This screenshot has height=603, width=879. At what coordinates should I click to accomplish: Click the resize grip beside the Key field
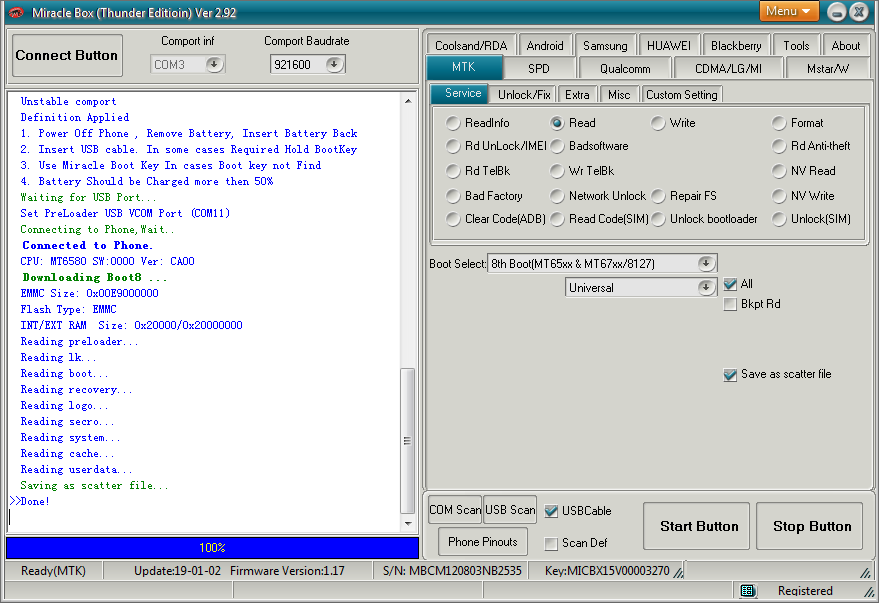pyautogui.click(x=678, y=572)
